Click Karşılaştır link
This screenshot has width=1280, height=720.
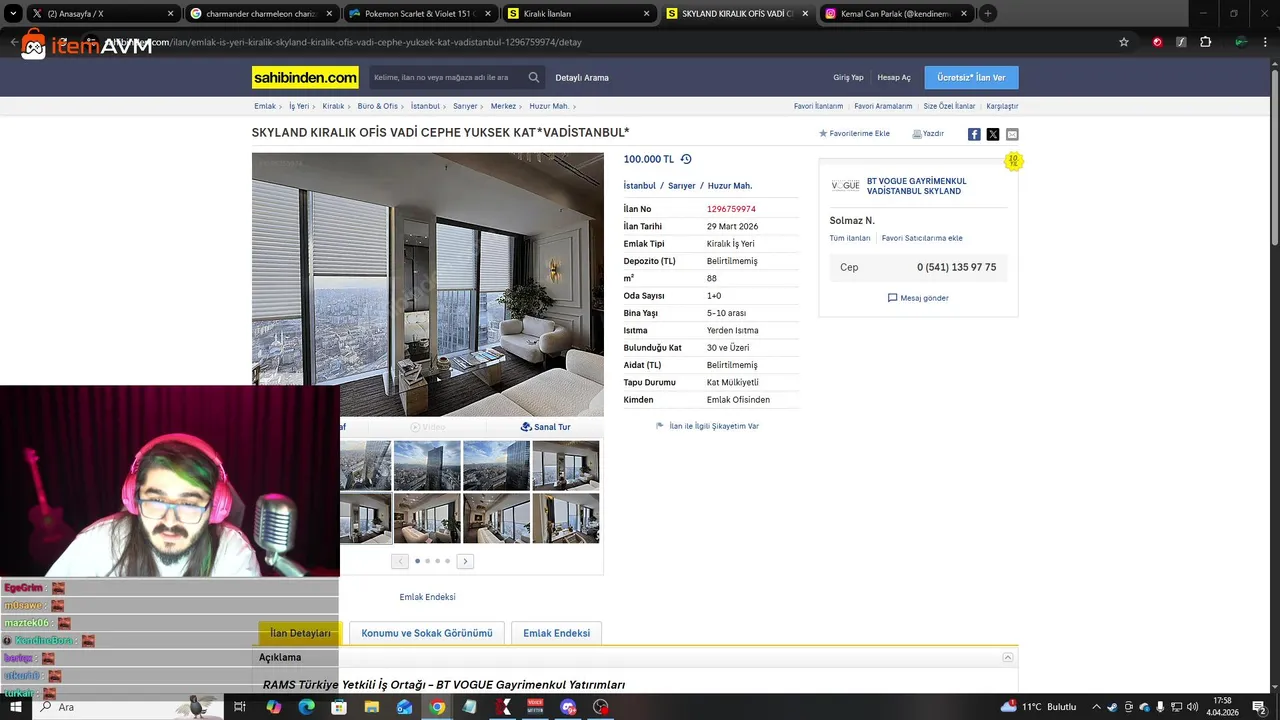1002,106
